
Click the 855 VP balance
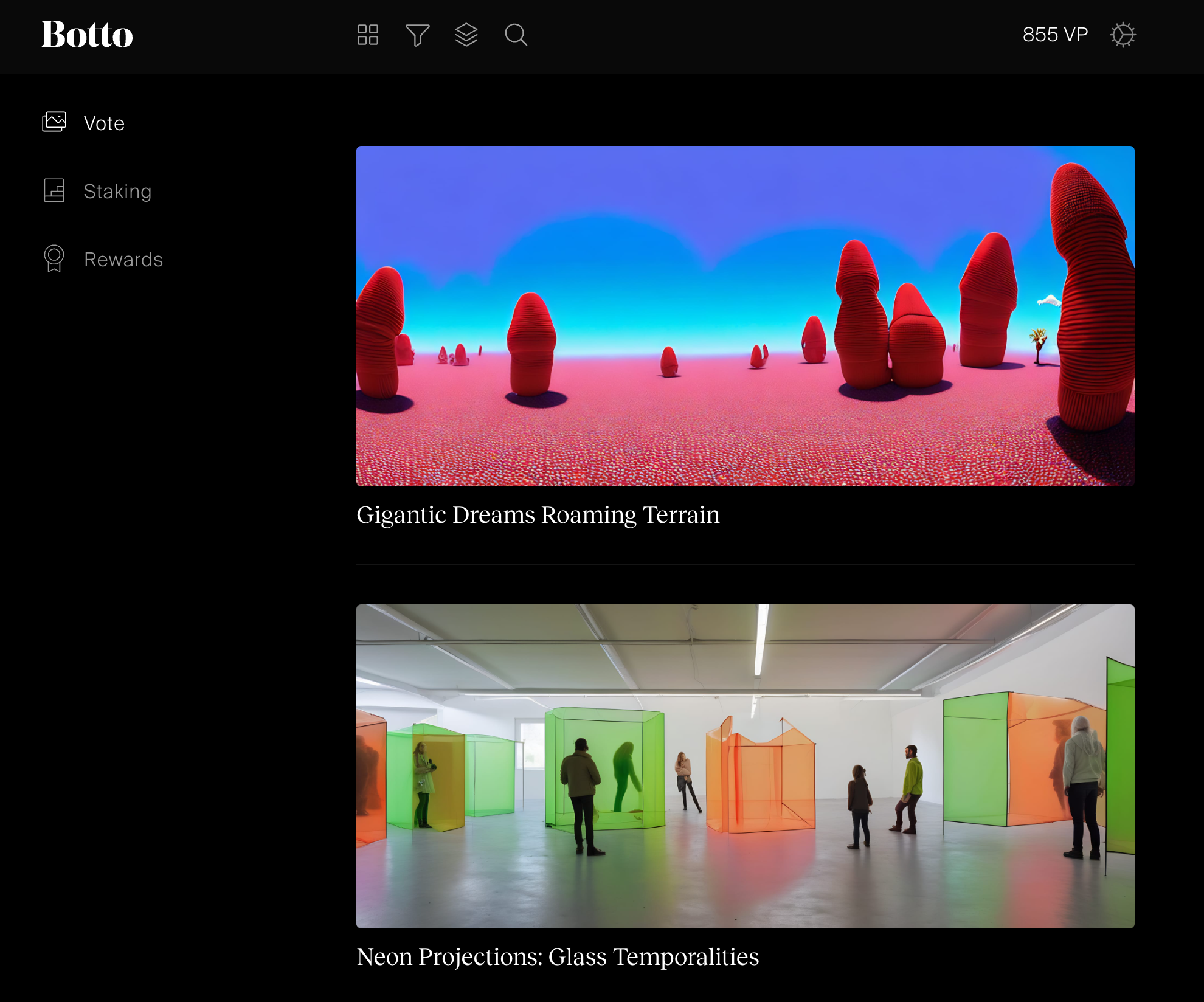(x=1055, y=35)
